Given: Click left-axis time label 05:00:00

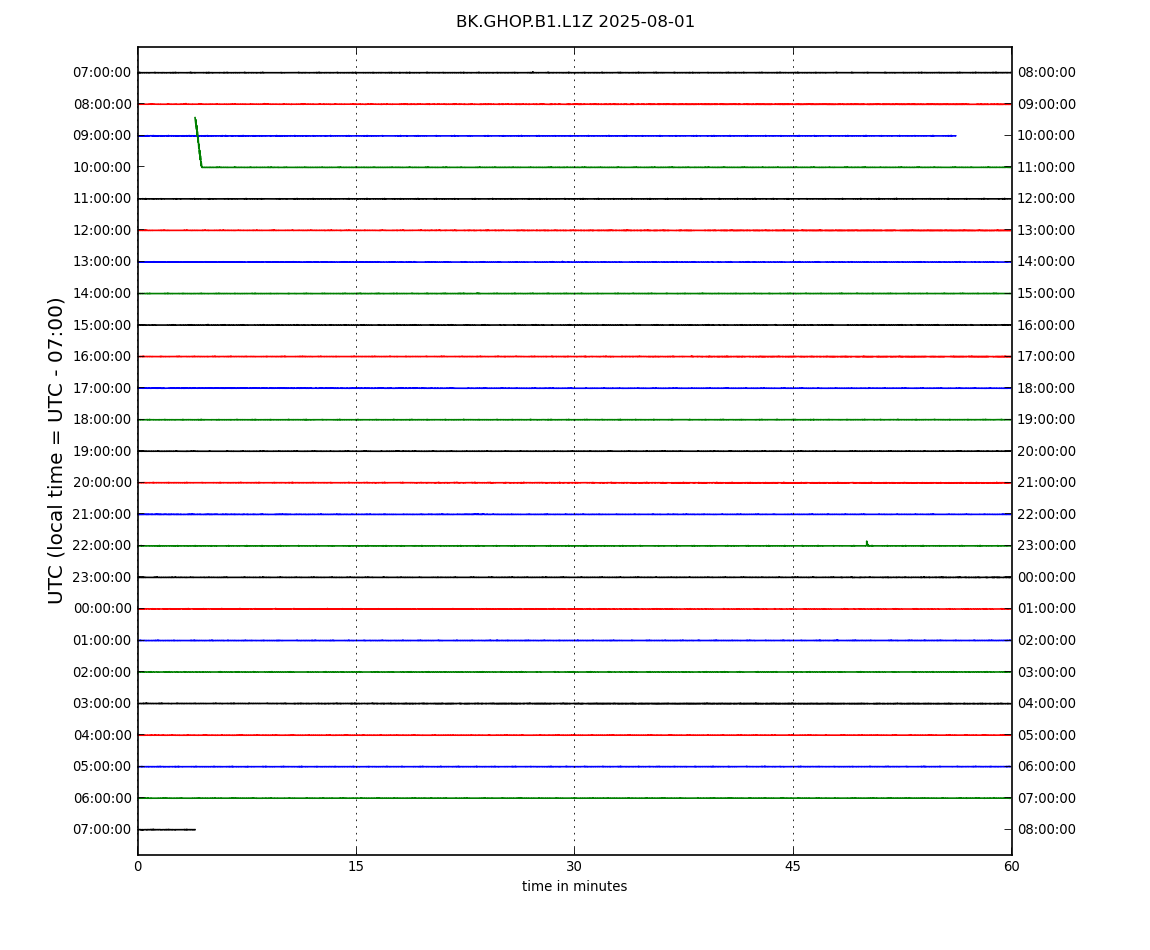Looking at the screenshot, I should [103, 767].
